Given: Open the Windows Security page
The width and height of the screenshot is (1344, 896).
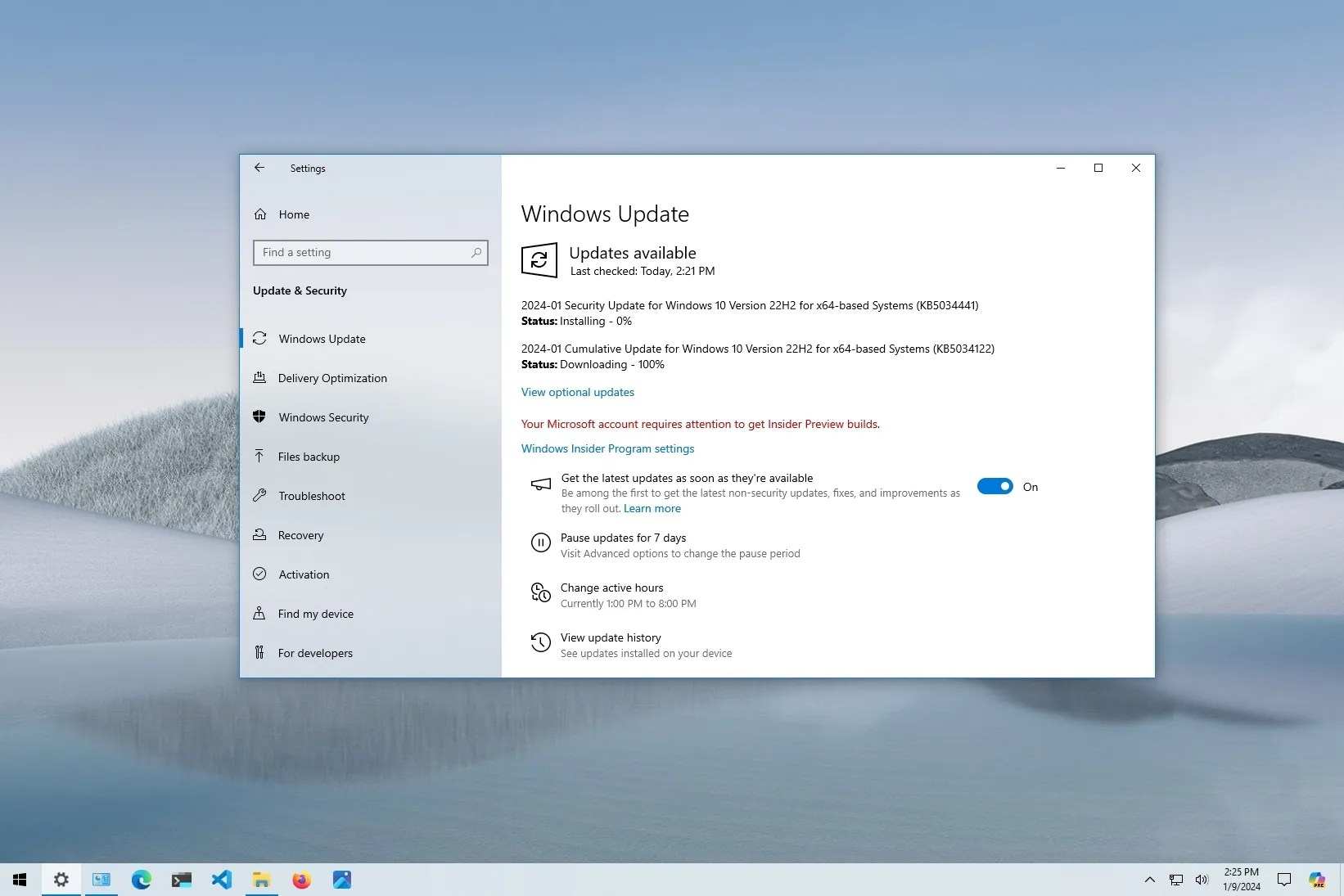Looking at the screenshot, I should point(371,417).
